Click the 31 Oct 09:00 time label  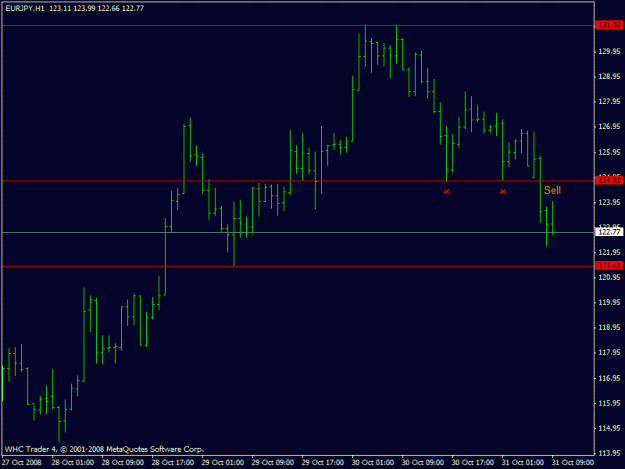pos(573,463)
